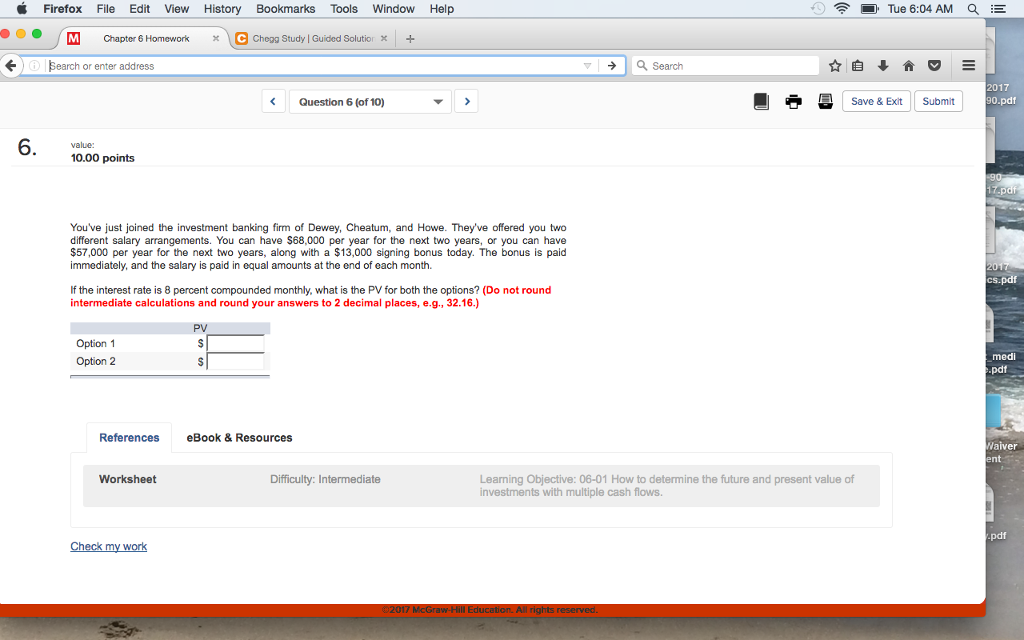This screenshot has width=1024, height=640.
Task: Open the Edit menu
Action: 139,8
